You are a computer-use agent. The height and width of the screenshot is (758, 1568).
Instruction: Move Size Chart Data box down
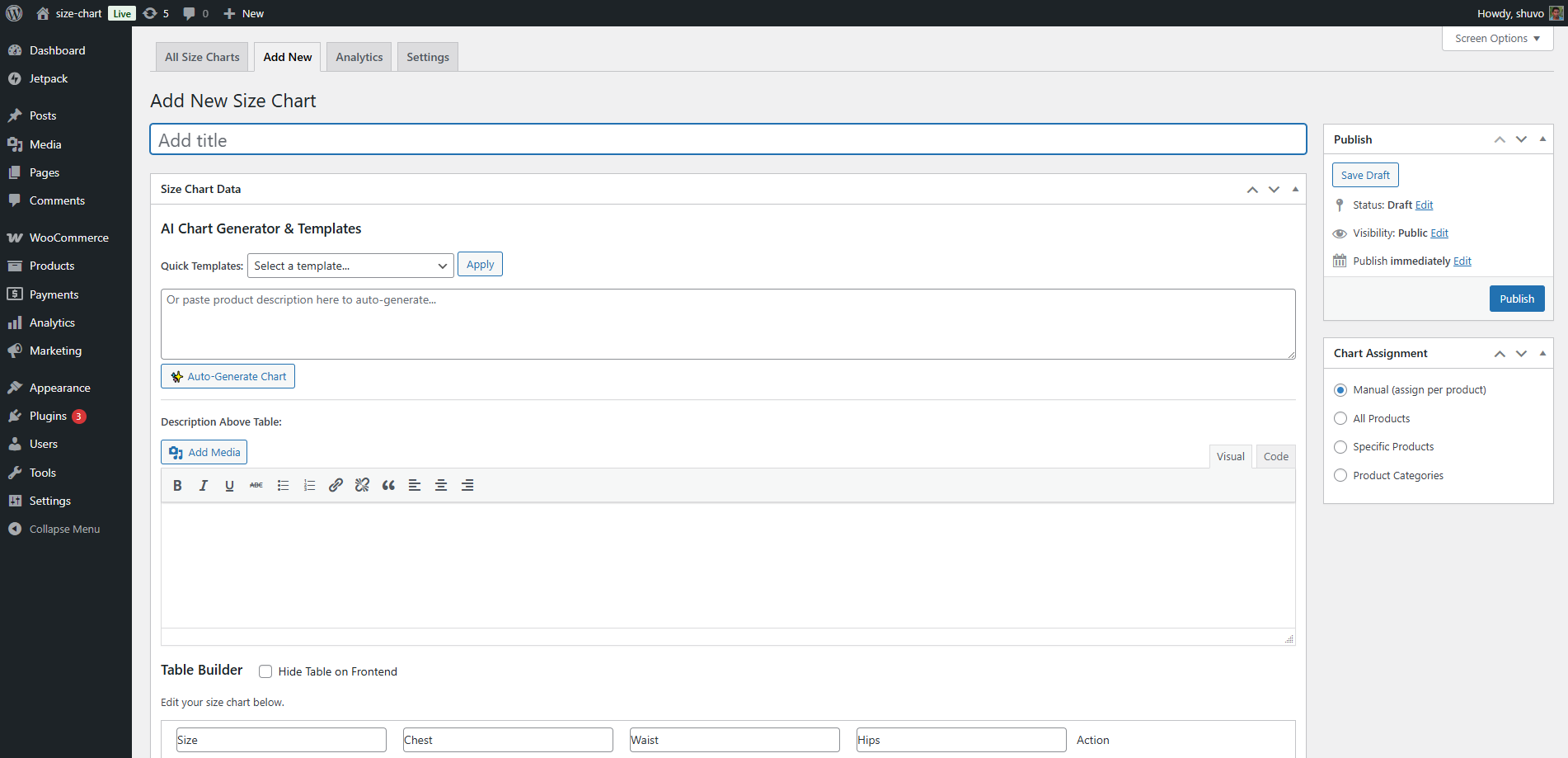(1274, 190)
